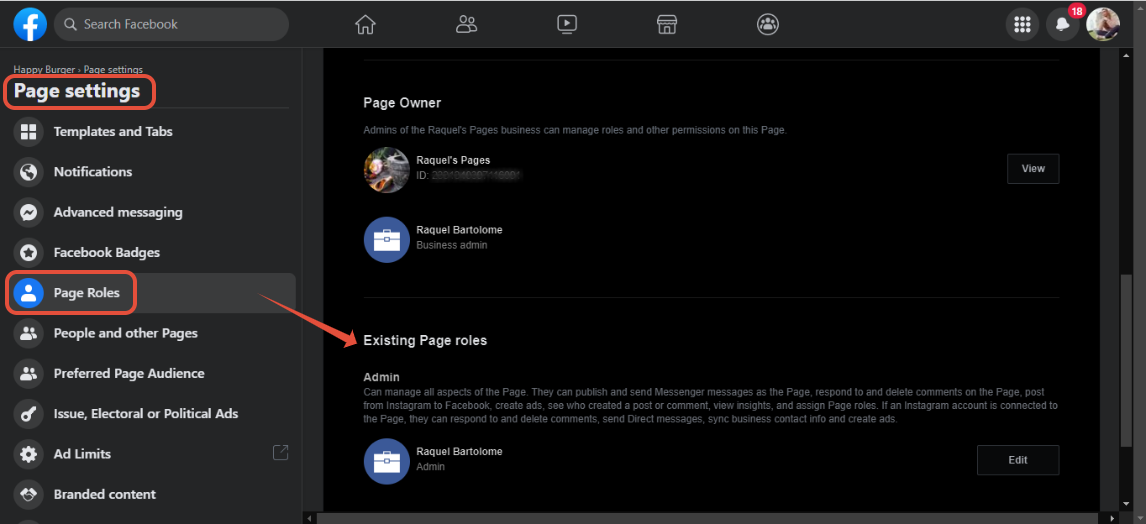Click the Business admin briefcase icon

(387, 239)
